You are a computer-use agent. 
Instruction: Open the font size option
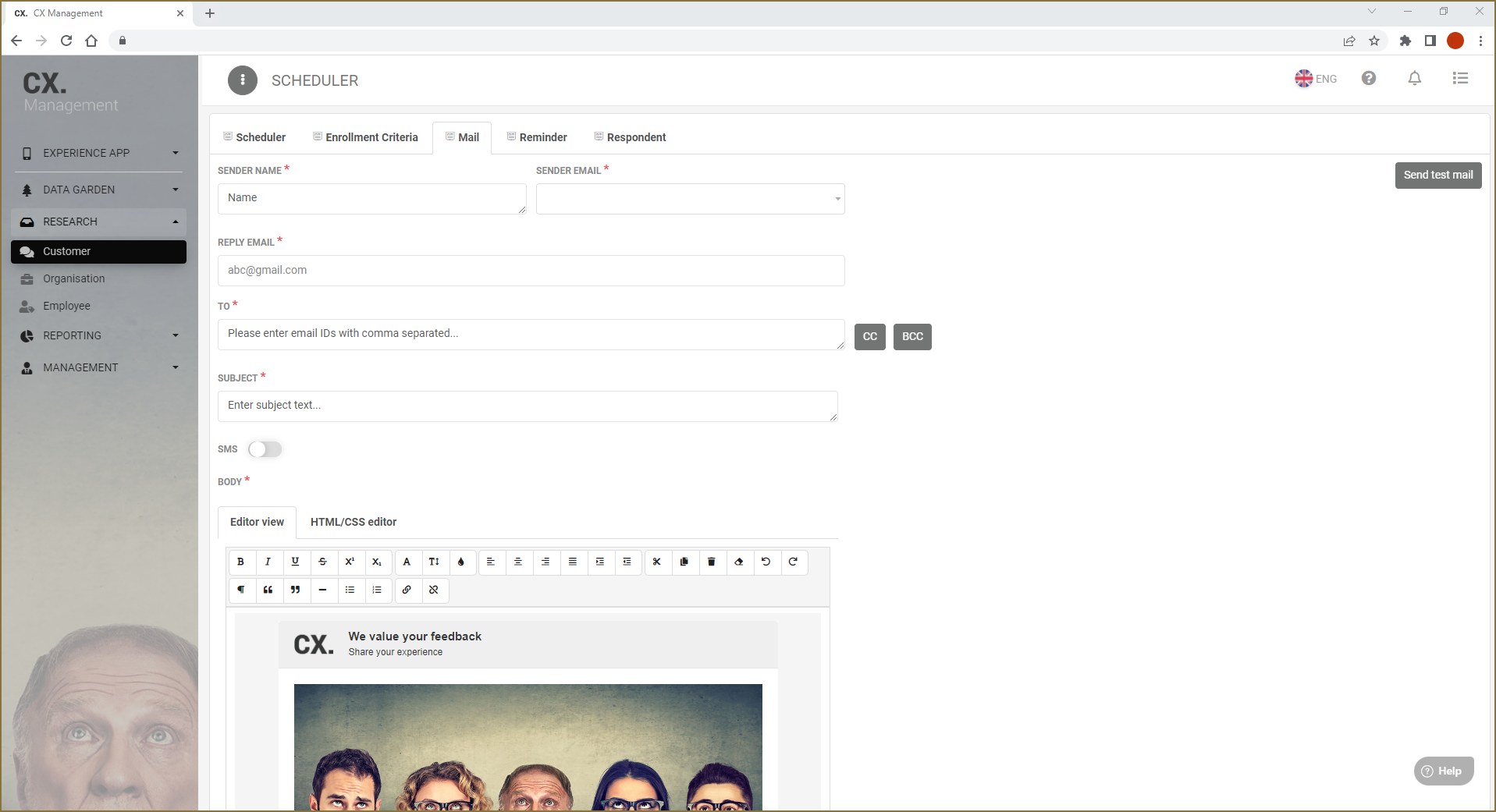[434, 562]
